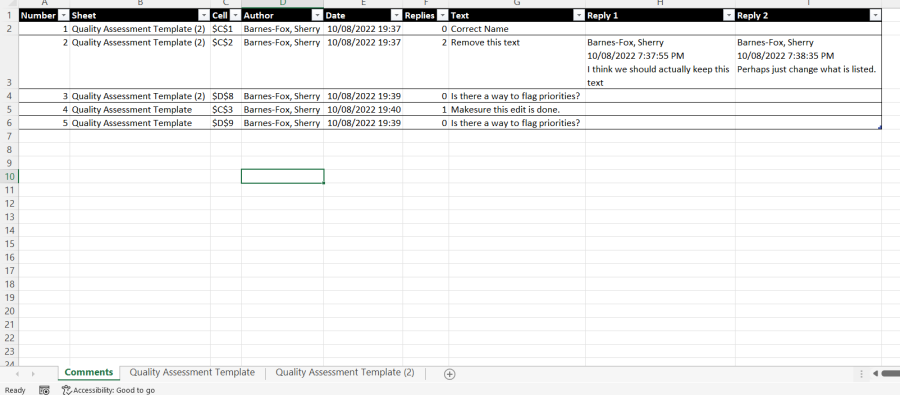This screenshot has height=395, width=900.
Task: Open the Cell column filter dropdown
Action: coord(235,16)
